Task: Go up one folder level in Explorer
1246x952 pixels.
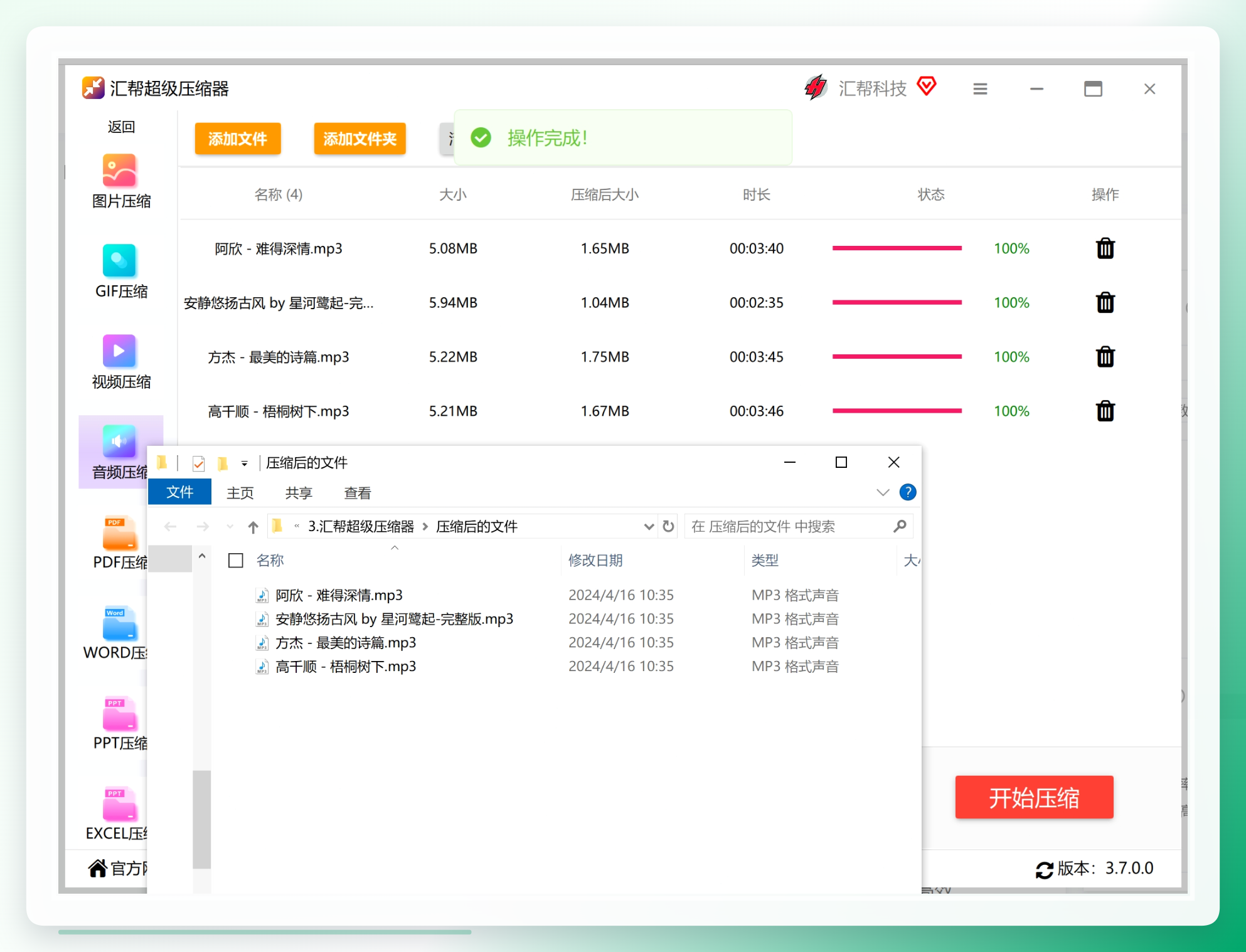Action: [x=253, y=527]
